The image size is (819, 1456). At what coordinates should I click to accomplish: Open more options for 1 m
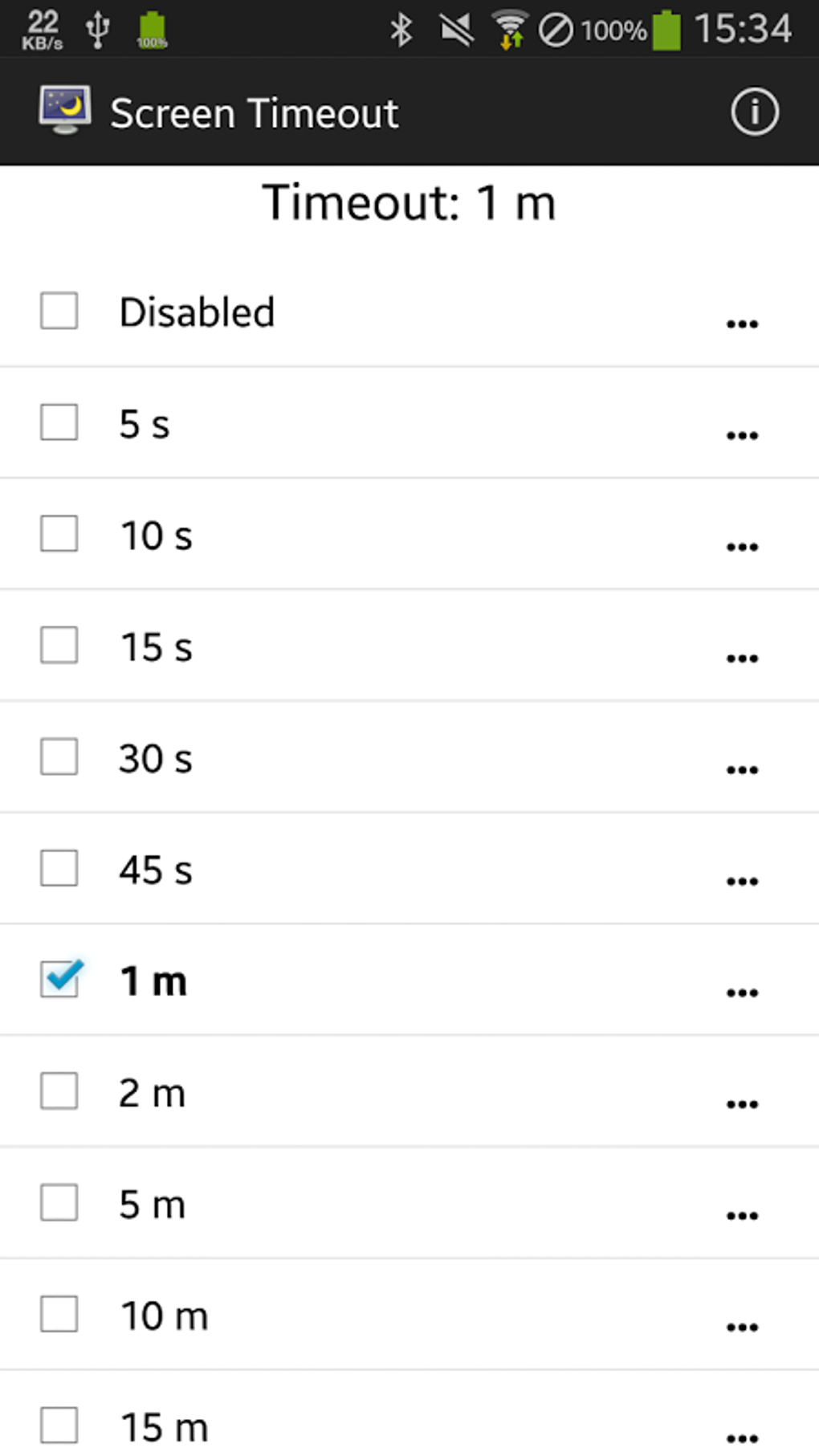(x=742, y=993)
